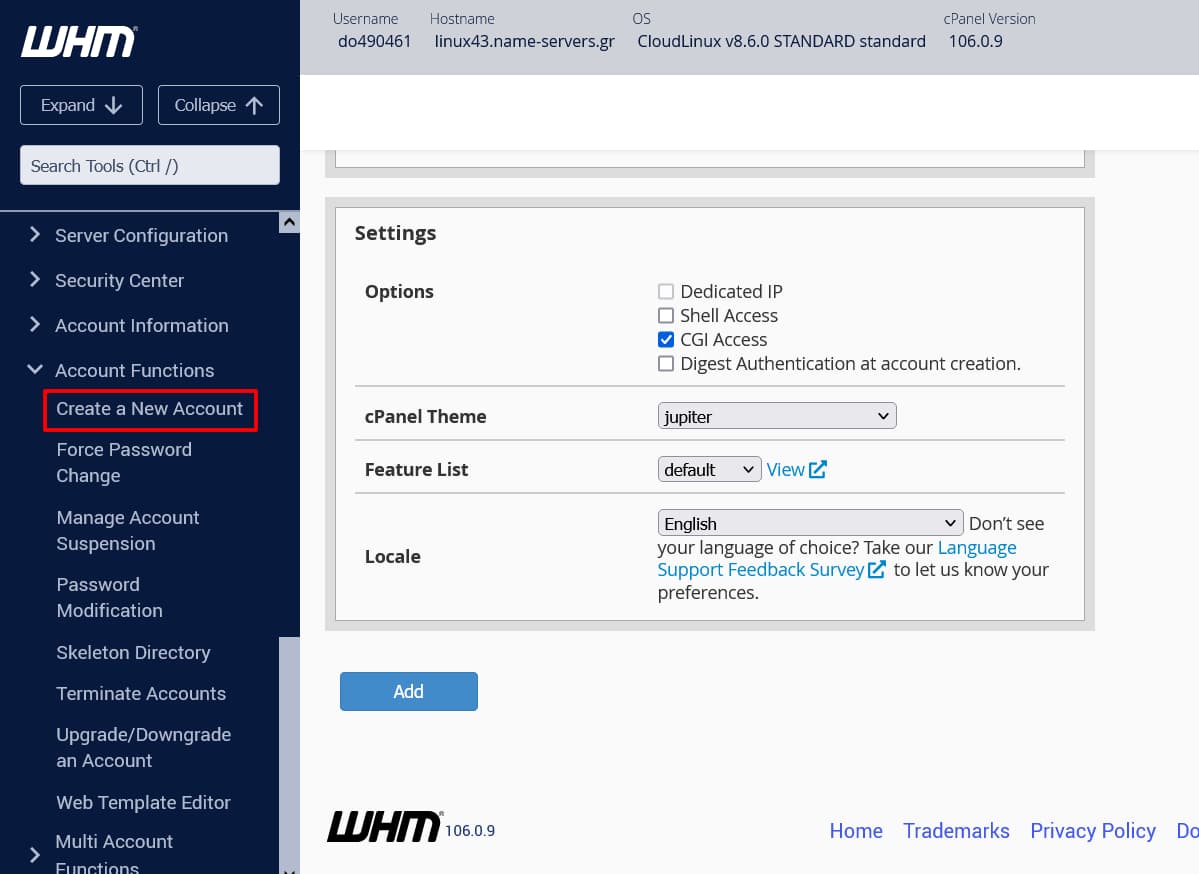
Task: Open the Feature List dropdown set to default
Action: pyautogui.click(x=709, y=469)
